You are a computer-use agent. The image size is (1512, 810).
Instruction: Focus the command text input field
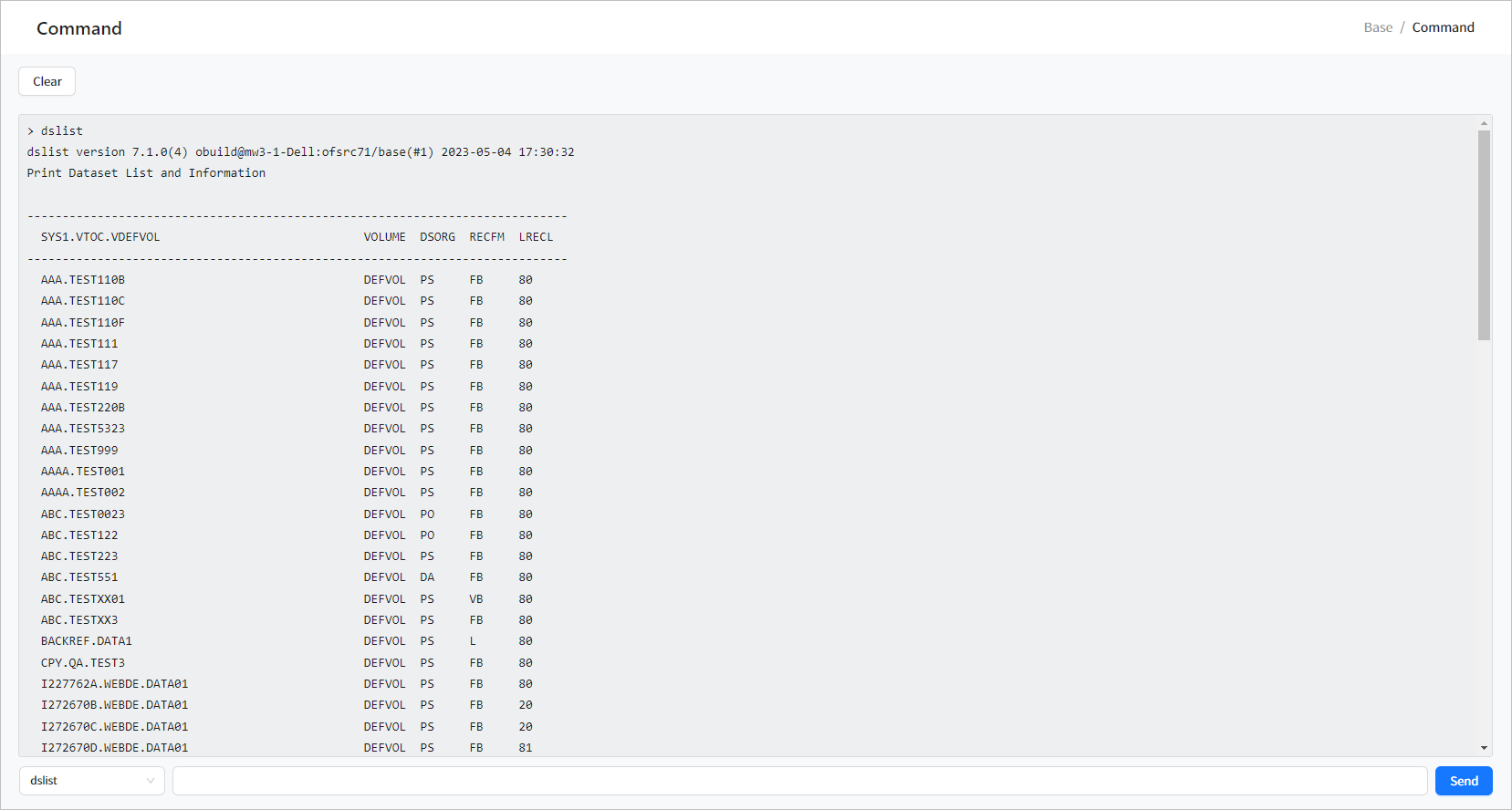click(x=799, y=781)
